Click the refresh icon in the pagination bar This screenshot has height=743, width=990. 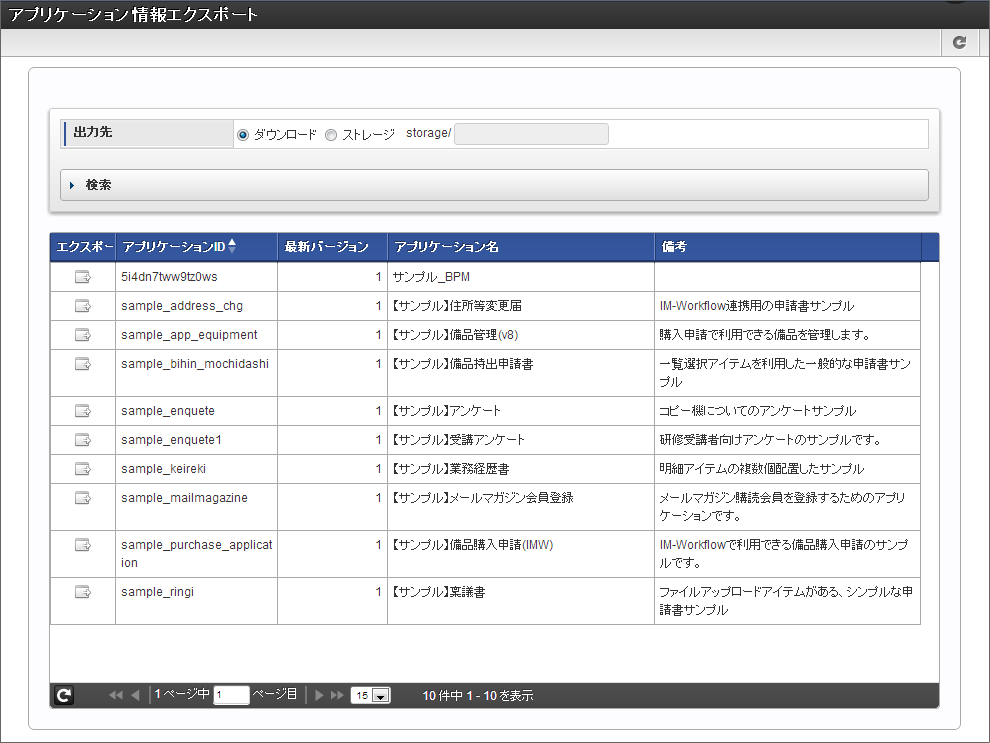[x=64, y=694]
